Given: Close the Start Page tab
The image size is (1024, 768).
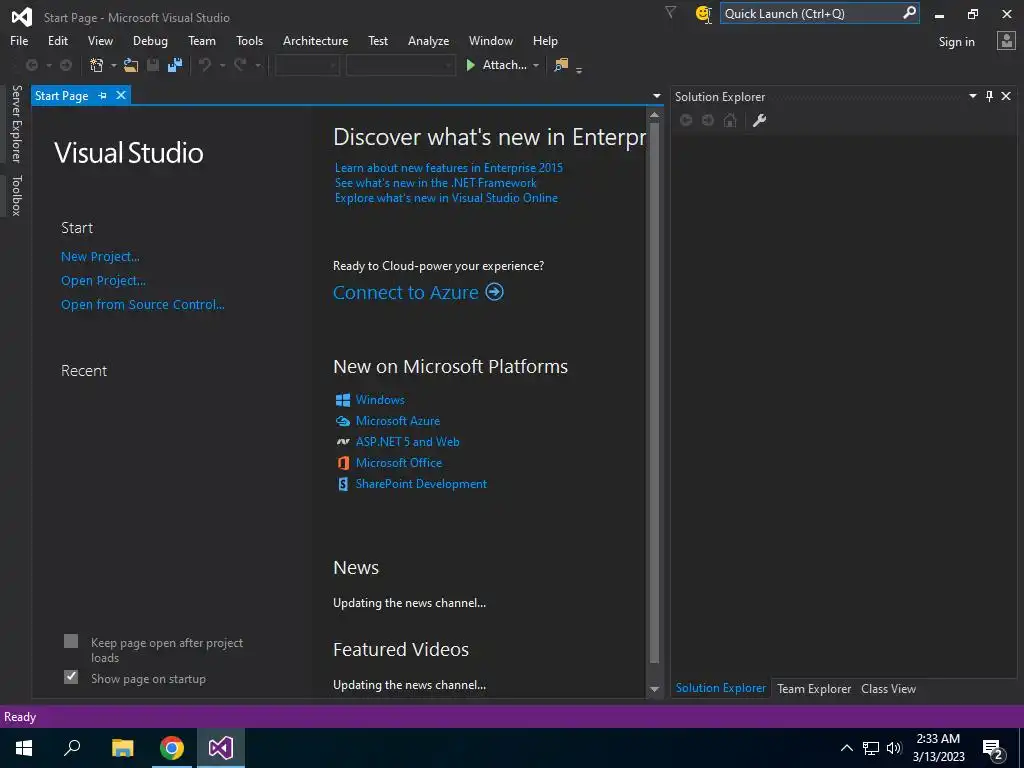Looking at the screenshot, I should tap(121, 95).
